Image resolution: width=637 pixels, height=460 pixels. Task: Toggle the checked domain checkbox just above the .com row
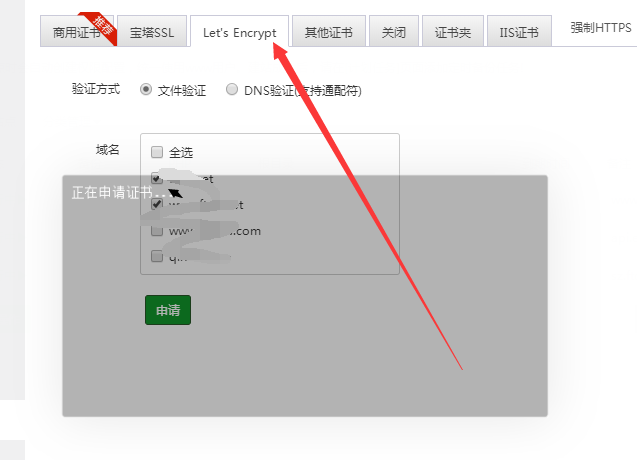(157, 204)
